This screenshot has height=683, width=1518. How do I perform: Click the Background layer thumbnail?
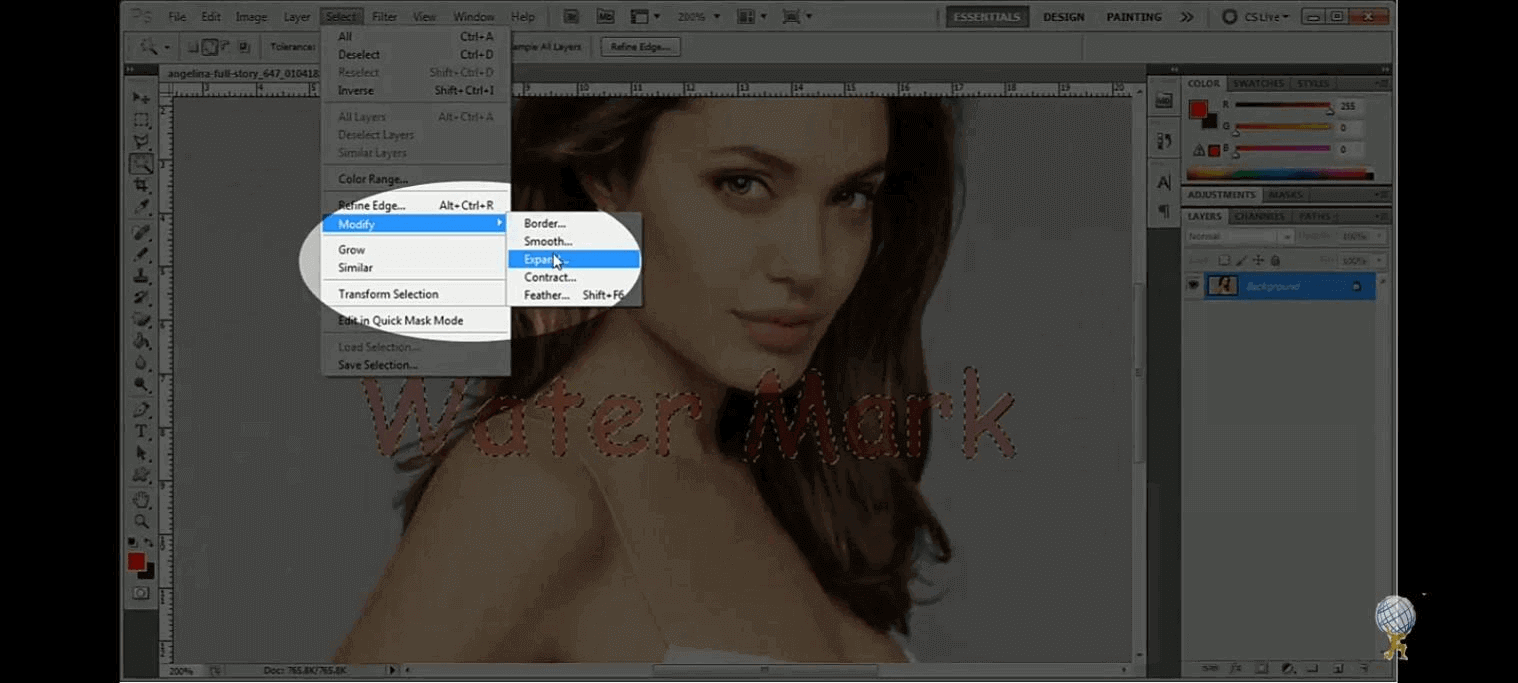coord(1222,286)
